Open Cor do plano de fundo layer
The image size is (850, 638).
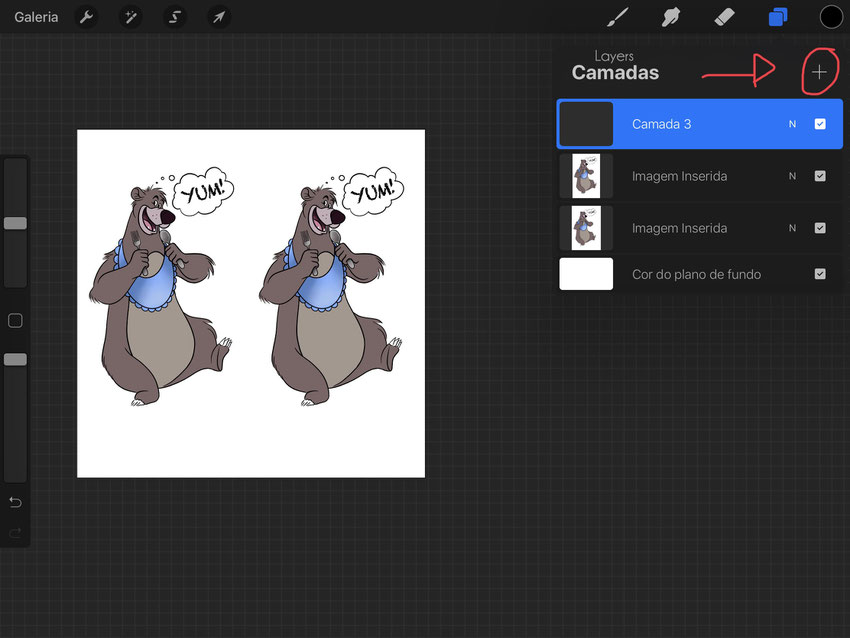pyautogui.click(x=699, y=274)
